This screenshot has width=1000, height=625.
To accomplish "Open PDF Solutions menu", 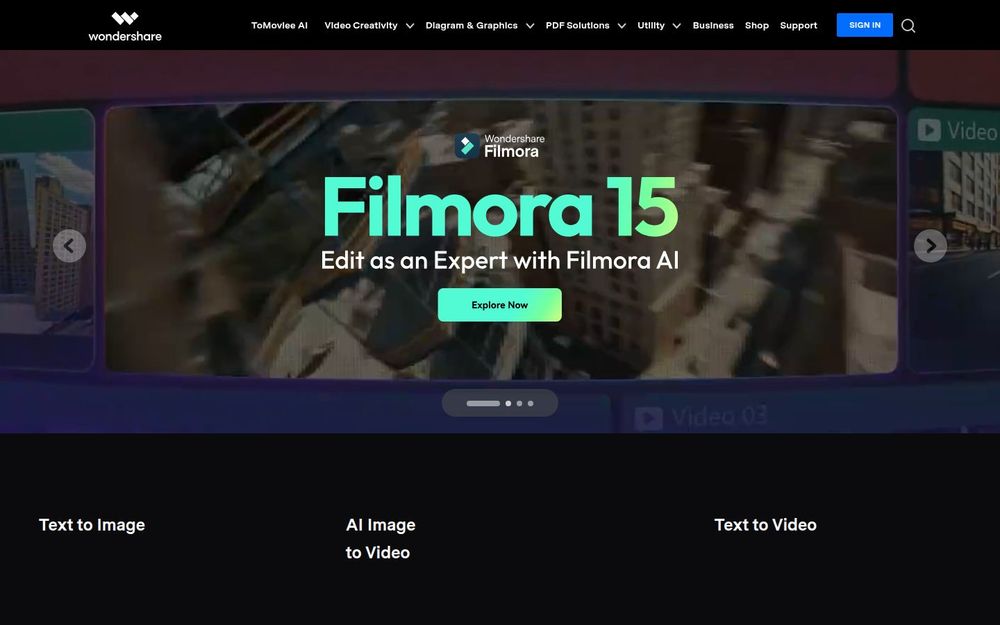I will pos(577,26).
